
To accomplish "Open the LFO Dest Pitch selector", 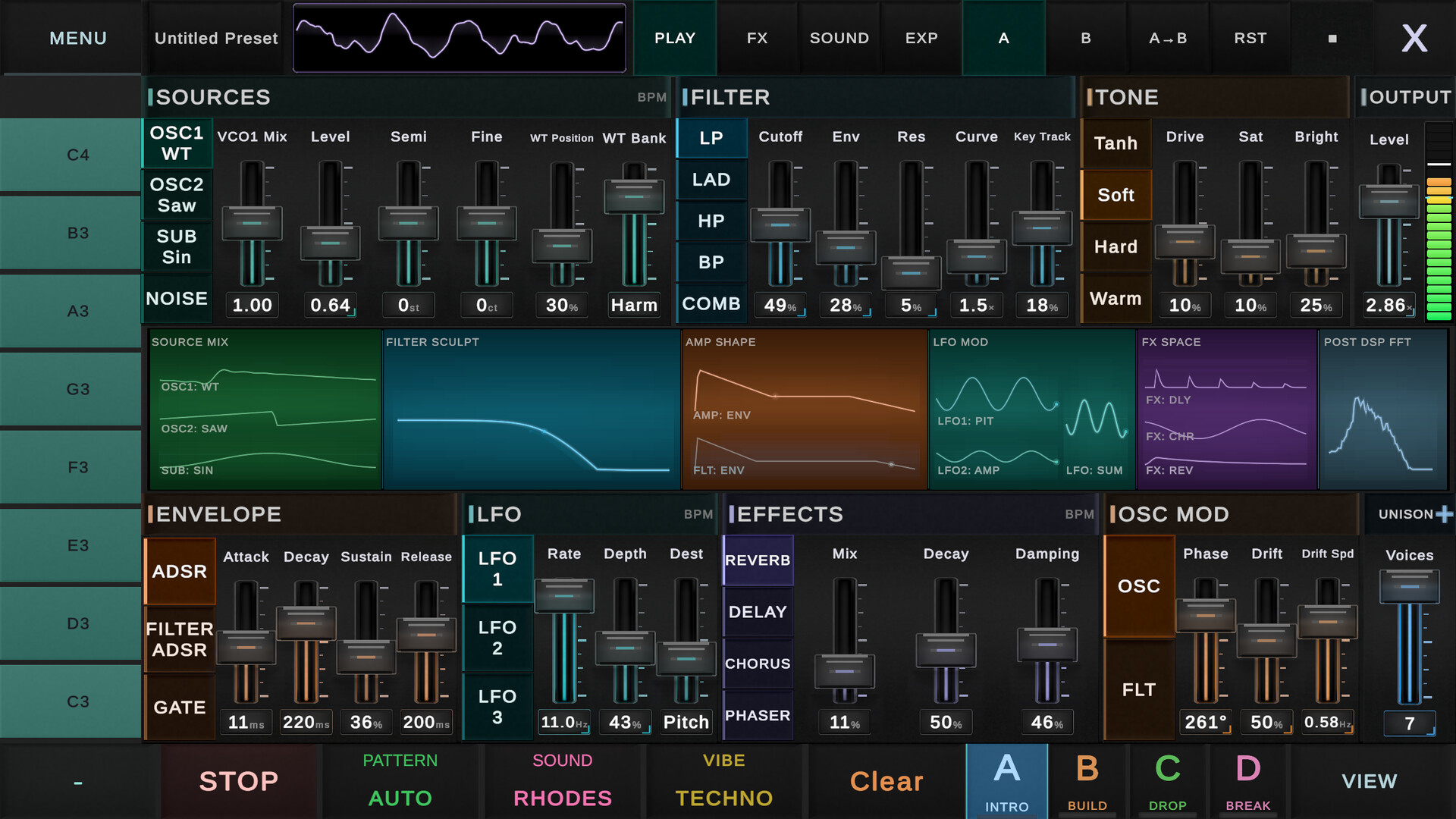I will [x=686, y=722].
